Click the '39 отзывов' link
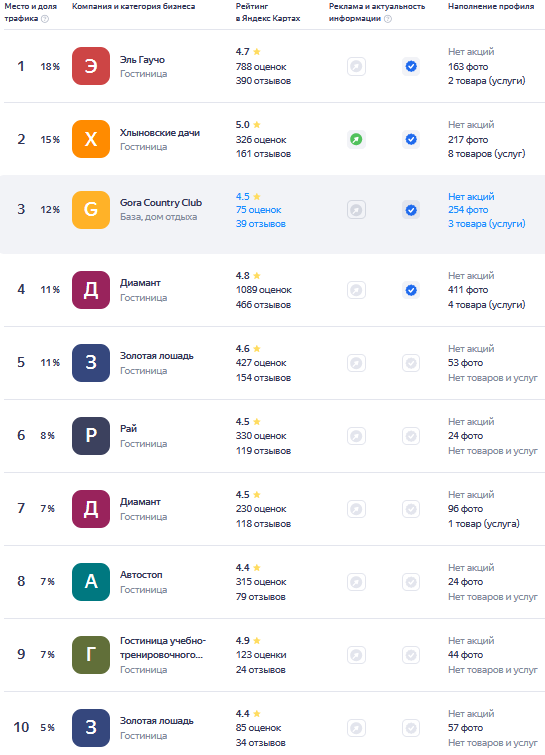This screenshot has width=545, height=755. pyautogui.click(x=260, y=224)
